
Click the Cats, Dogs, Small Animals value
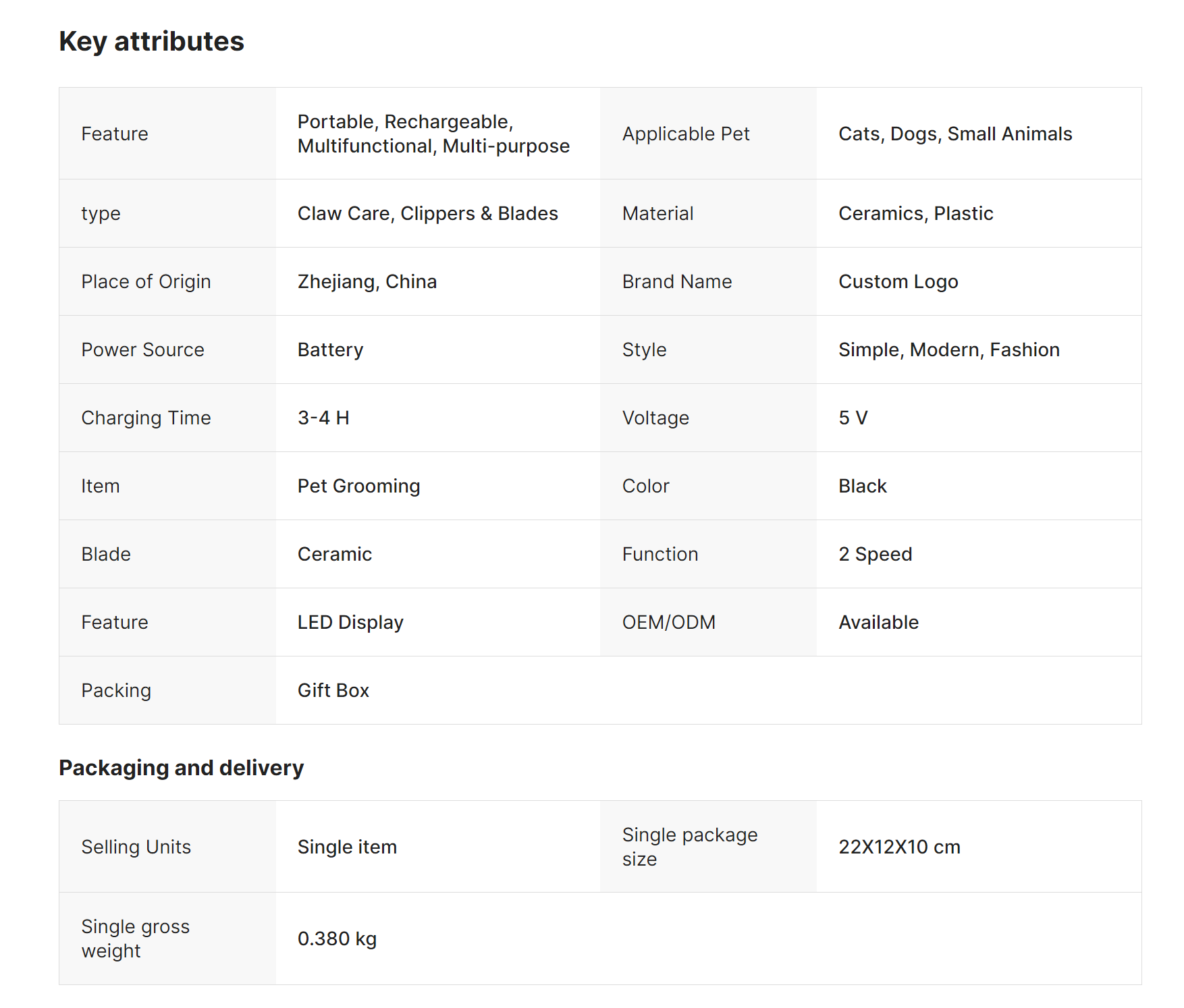(x=954, y=134)
